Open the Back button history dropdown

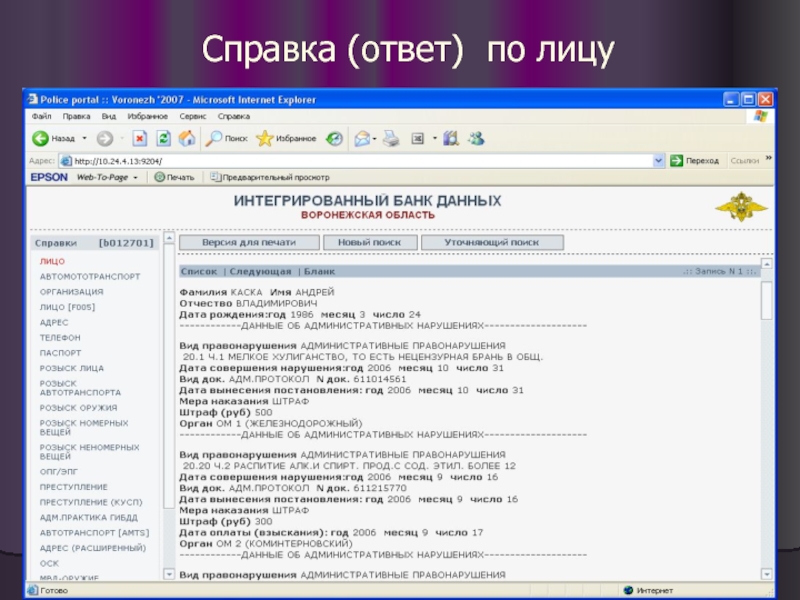coord(84,138)
